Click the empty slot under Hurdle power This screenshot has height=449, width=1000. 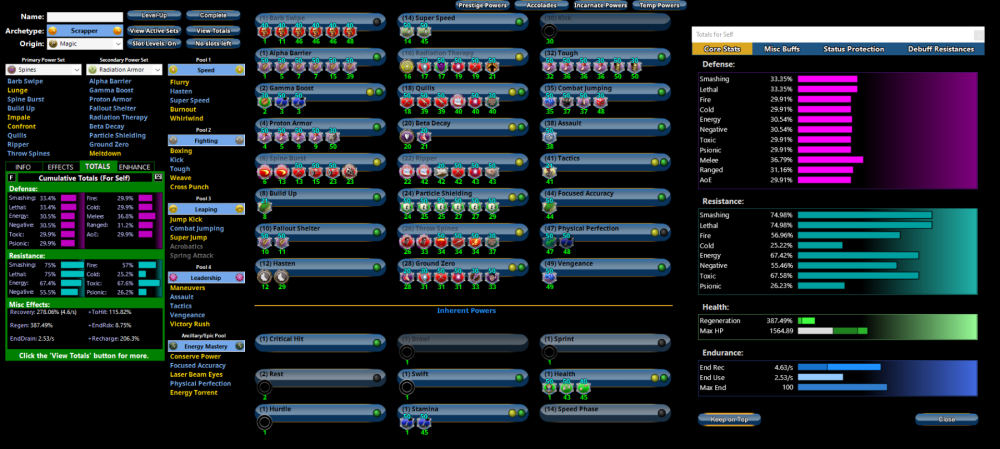(x=264, y=422)
